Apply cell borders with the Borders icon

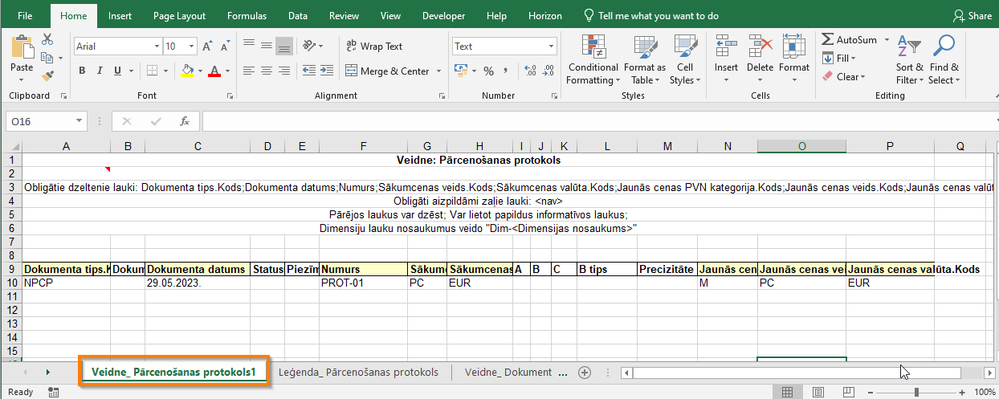click(x=152, y=71)
